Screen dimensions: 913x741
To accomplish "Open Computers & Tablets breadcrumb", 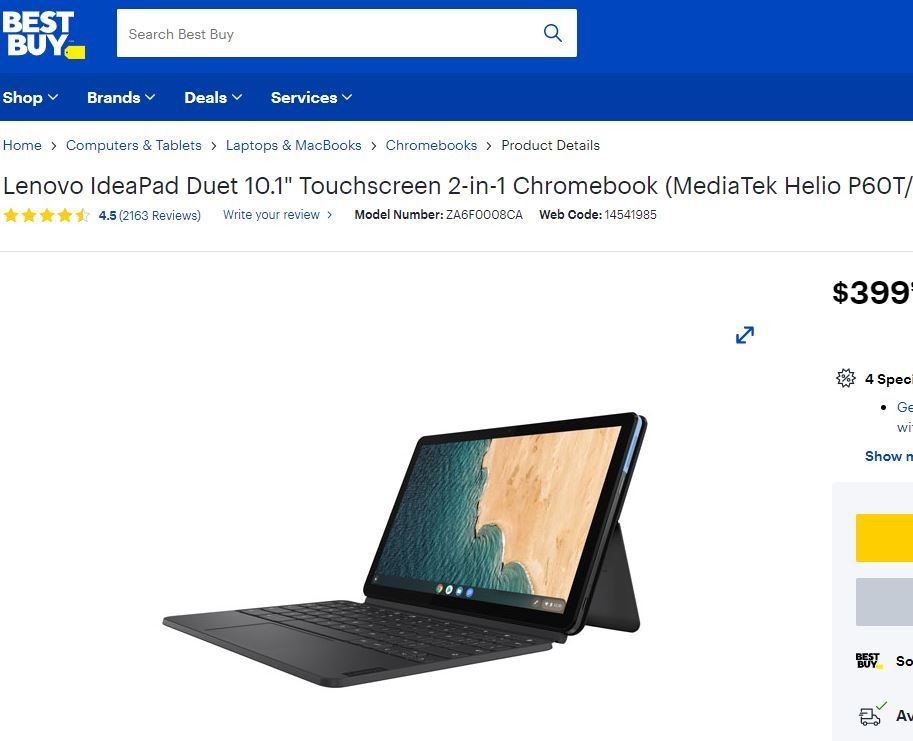I will pyautogui.click(x=133, y=145).
